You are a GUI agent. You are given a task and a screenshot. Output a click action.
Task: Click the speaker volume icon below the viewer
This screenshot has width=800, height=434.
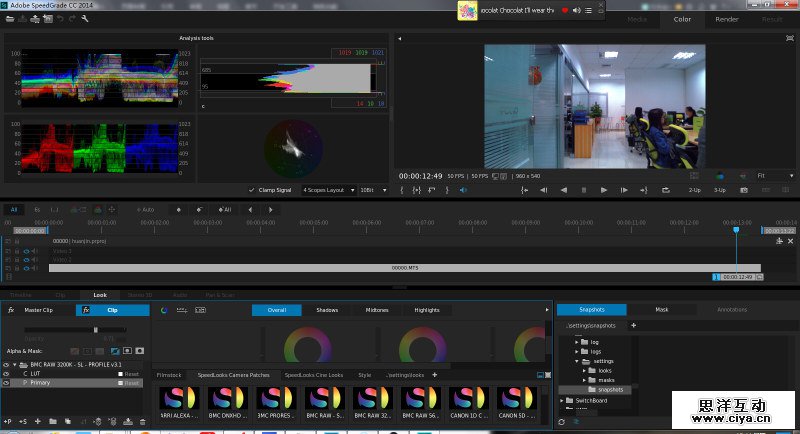[462, 189]
